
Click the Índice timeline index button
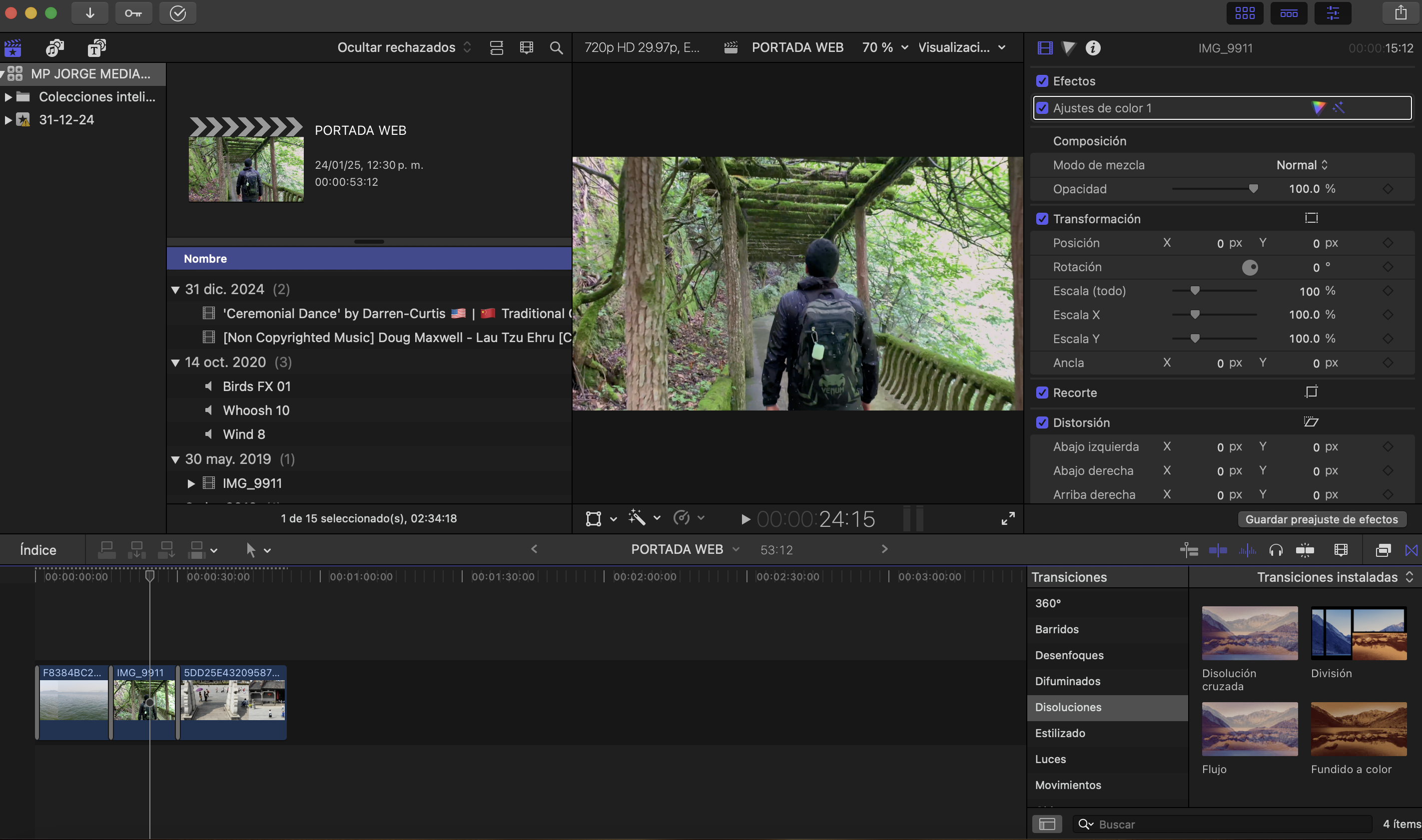tap(38, 550)
